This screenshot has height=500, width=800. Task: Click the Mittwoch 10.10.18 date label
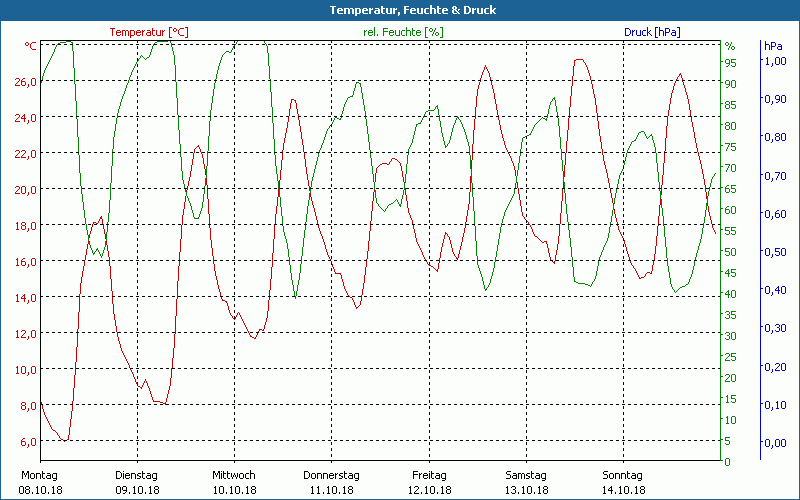(234, 482)
